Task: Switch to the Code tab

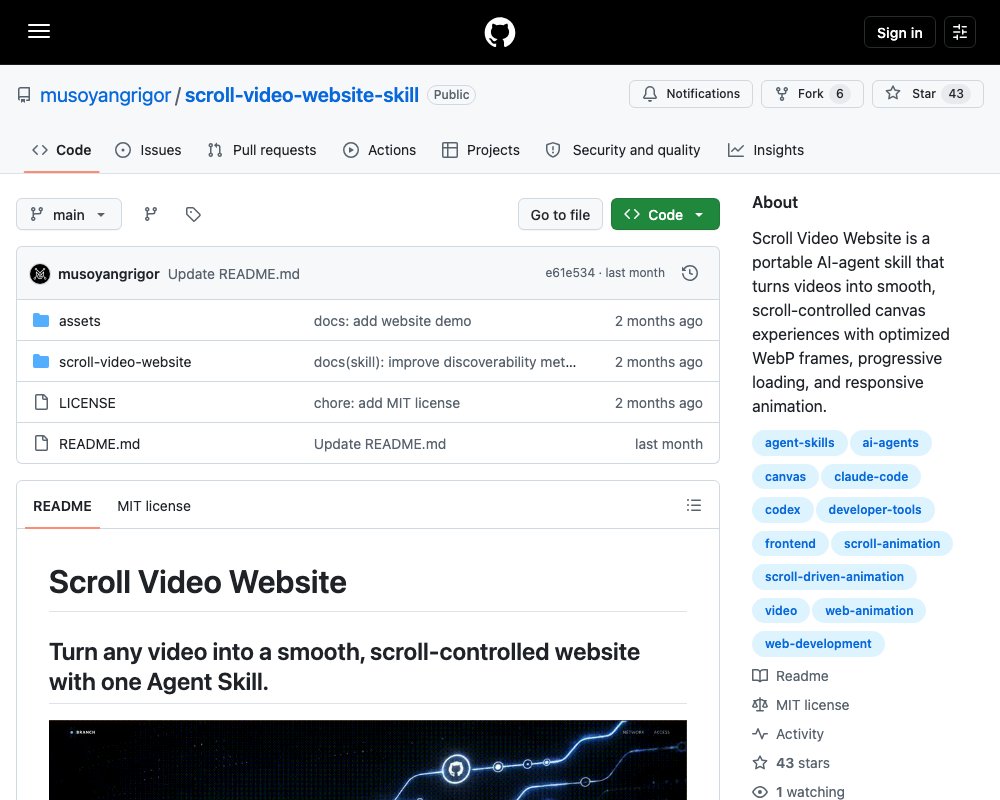Action: click(x=61, y=150)
